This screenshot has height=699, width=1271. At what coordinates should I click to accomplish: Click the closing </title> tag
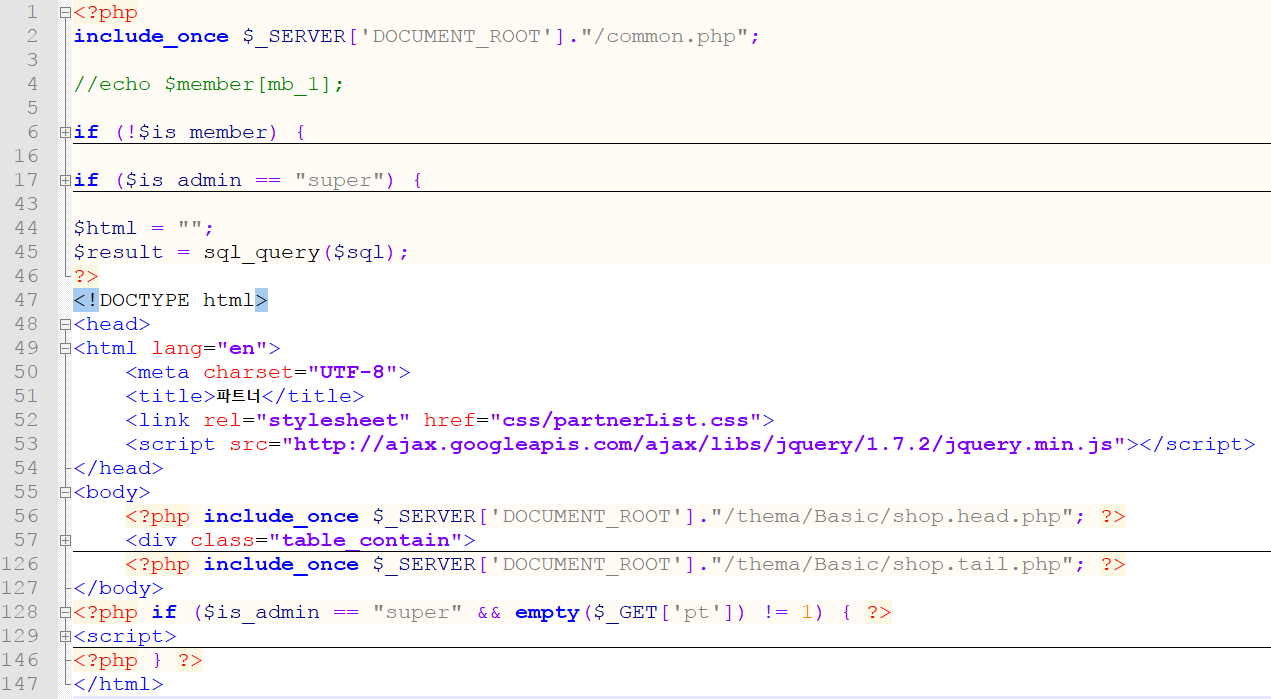(313, 396)
